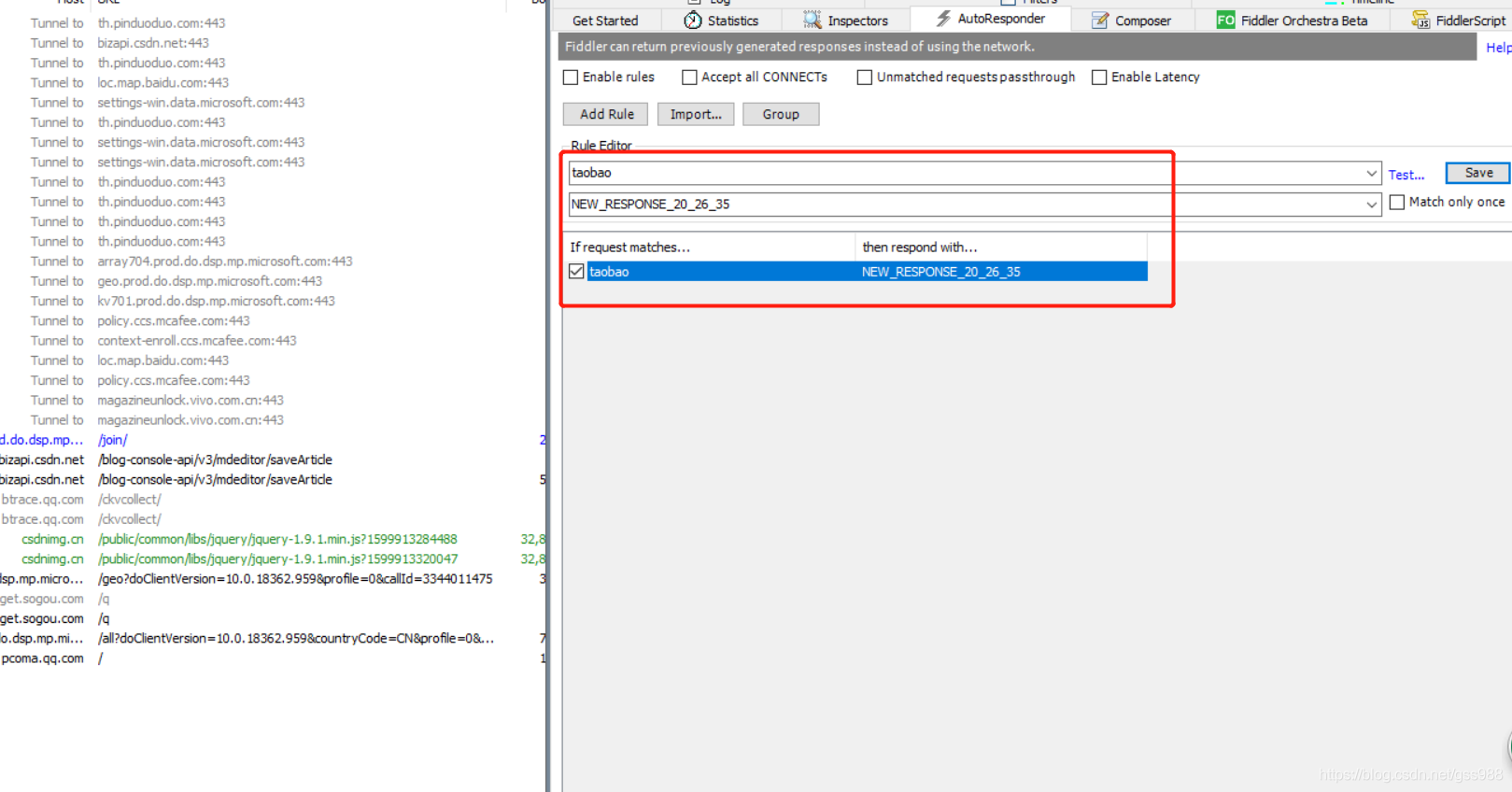Click the Group button
Screen dimensions: 1512x792
point(781,114)
